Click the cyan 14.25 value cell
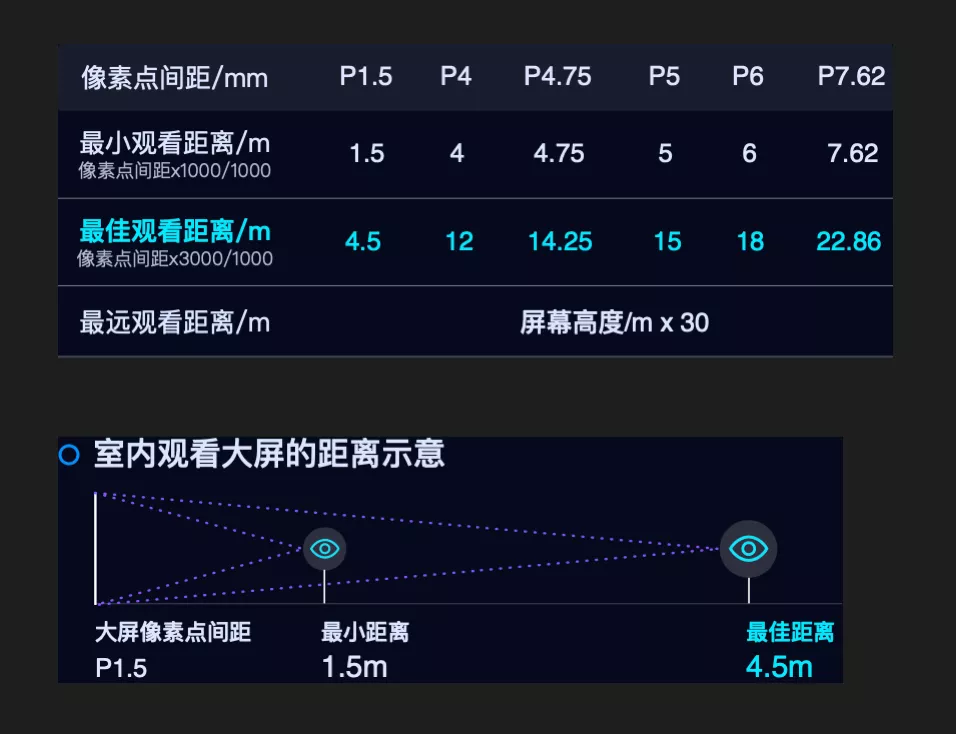The width and height of the screenshot is (956, 734). [x=560, y=241]
